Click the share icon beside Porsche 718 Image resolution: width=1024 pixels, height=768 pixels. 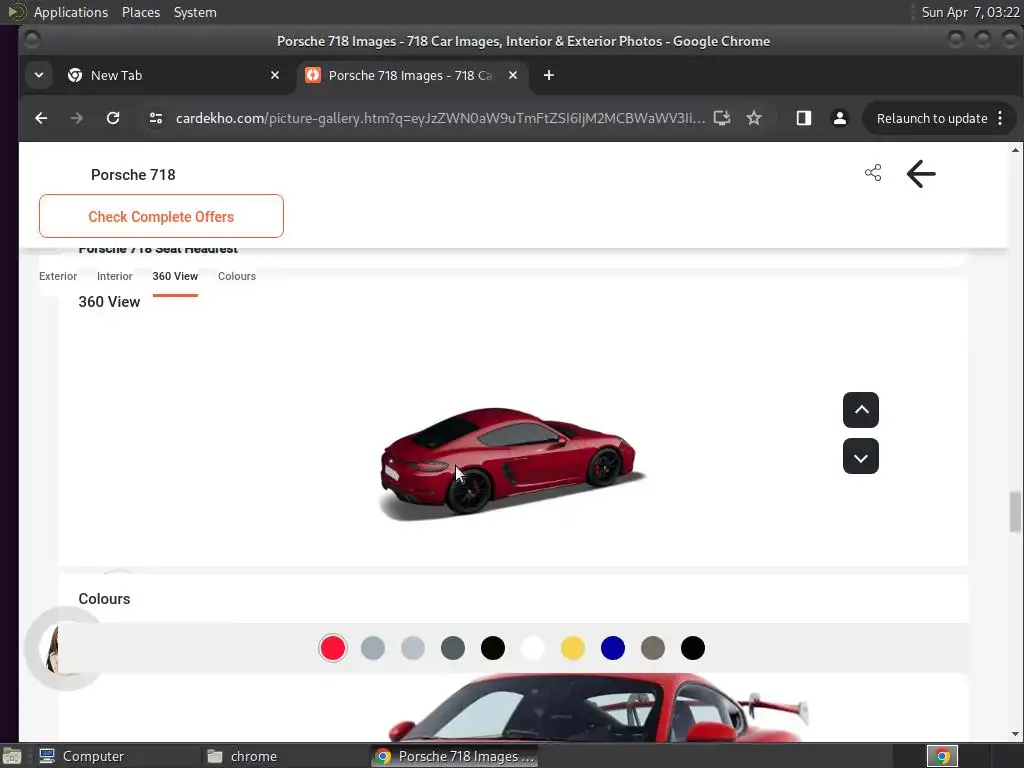(x=872, y=172)
